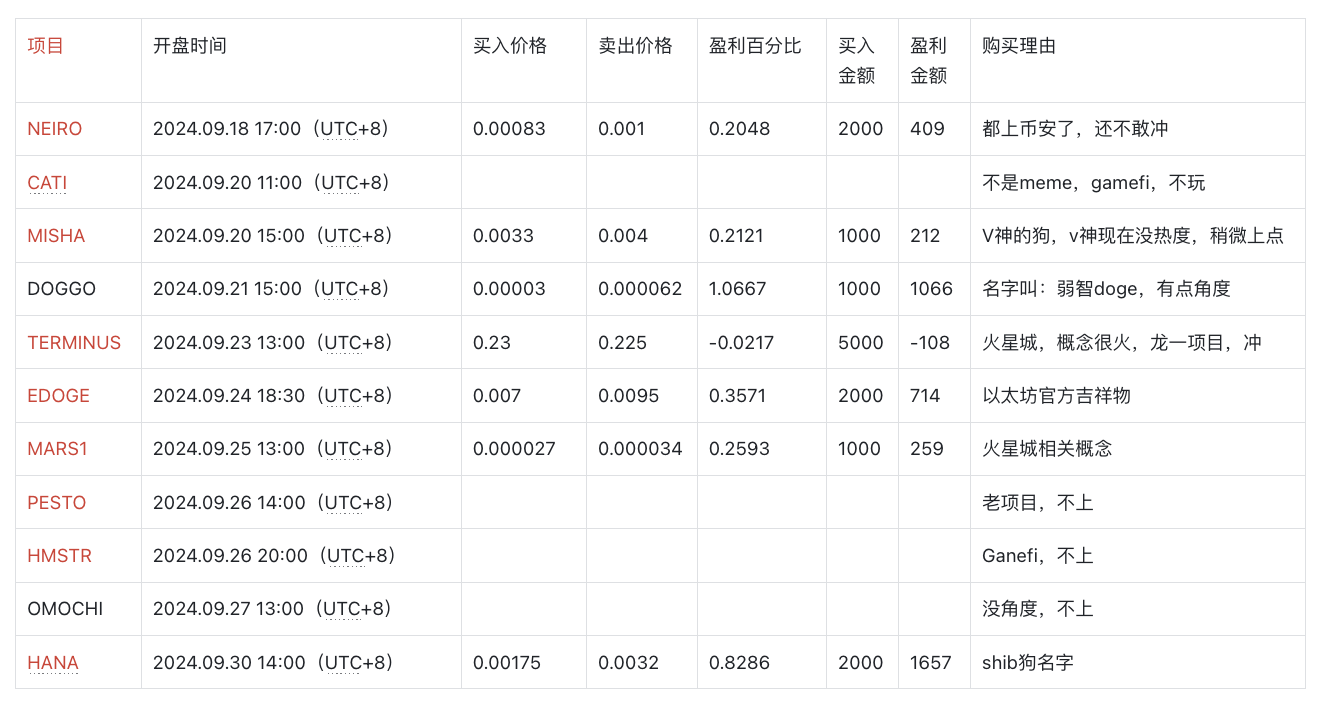Viewport: 1332px width, 706px height.
Task: Click the 盈利金额 column header
Action: (x=928, y=61)
